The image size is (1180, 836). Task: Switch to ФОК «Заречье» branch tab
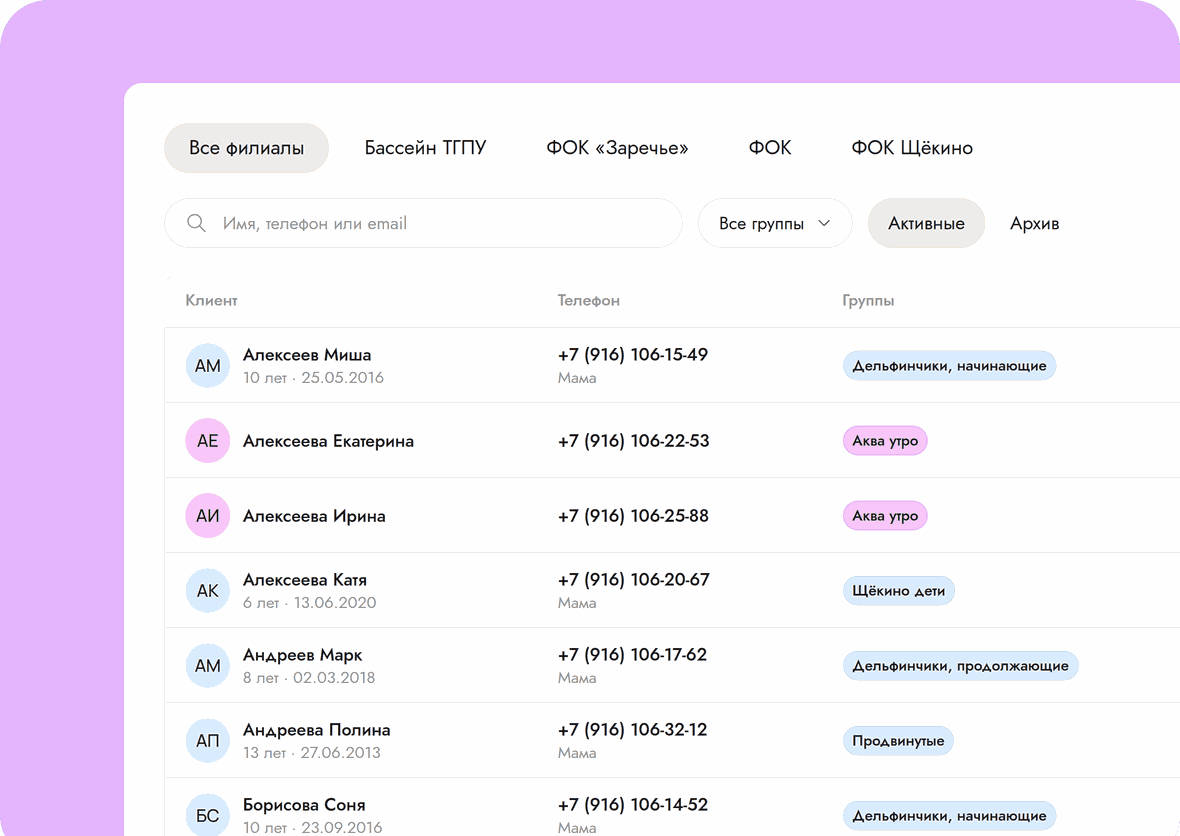click(617, 147)
